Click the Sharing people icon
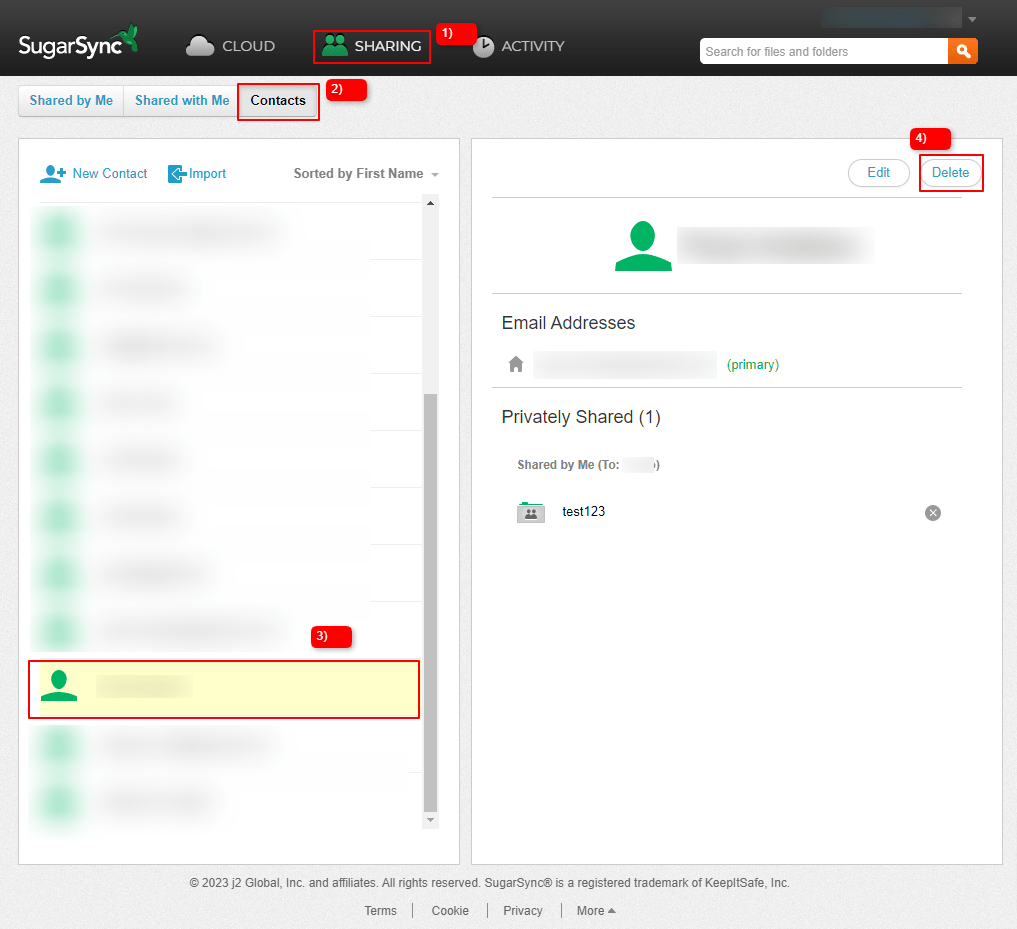The image size is (1017, 929). (335, 45)
